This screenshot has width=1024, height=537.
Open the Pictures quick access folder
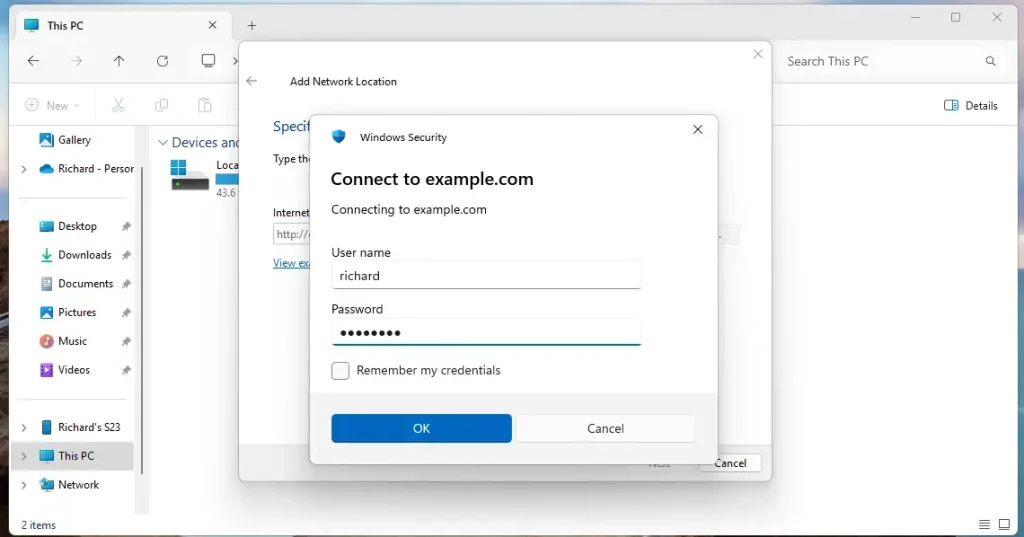click(77, 312)
